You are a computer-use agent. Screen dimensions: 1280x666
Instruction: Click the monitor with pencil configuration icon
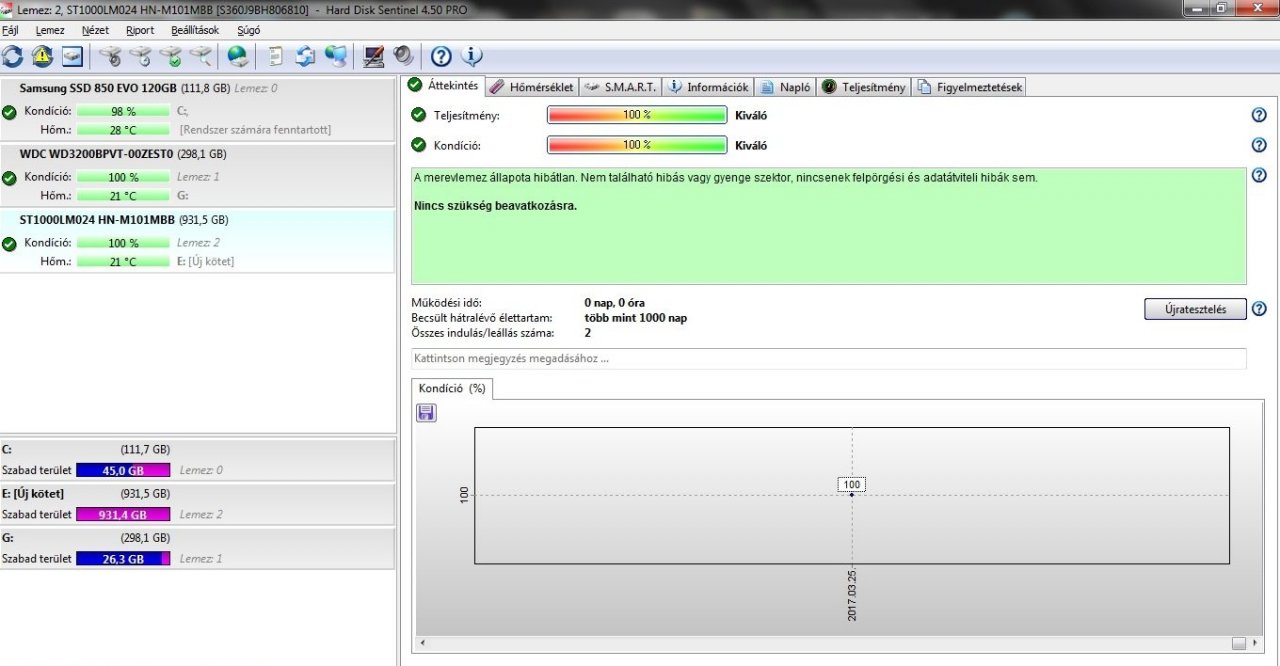[374, 56]
